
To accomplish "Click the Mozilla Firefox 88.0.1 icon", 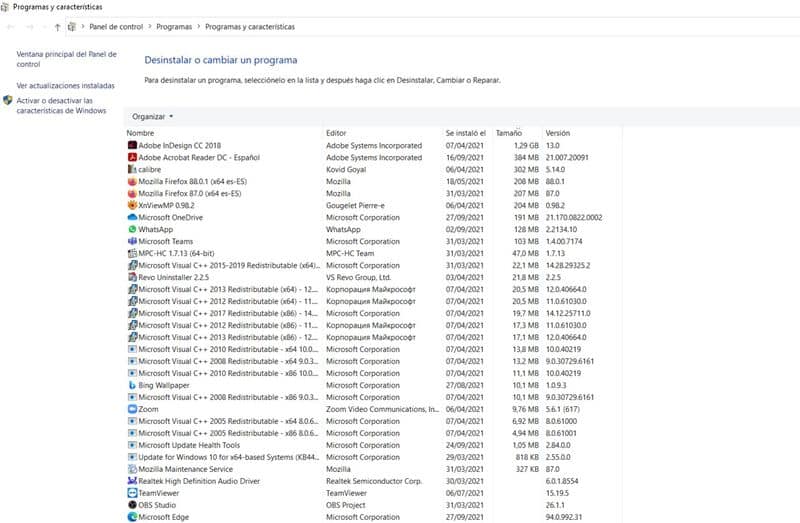I will tap(132, 181).
